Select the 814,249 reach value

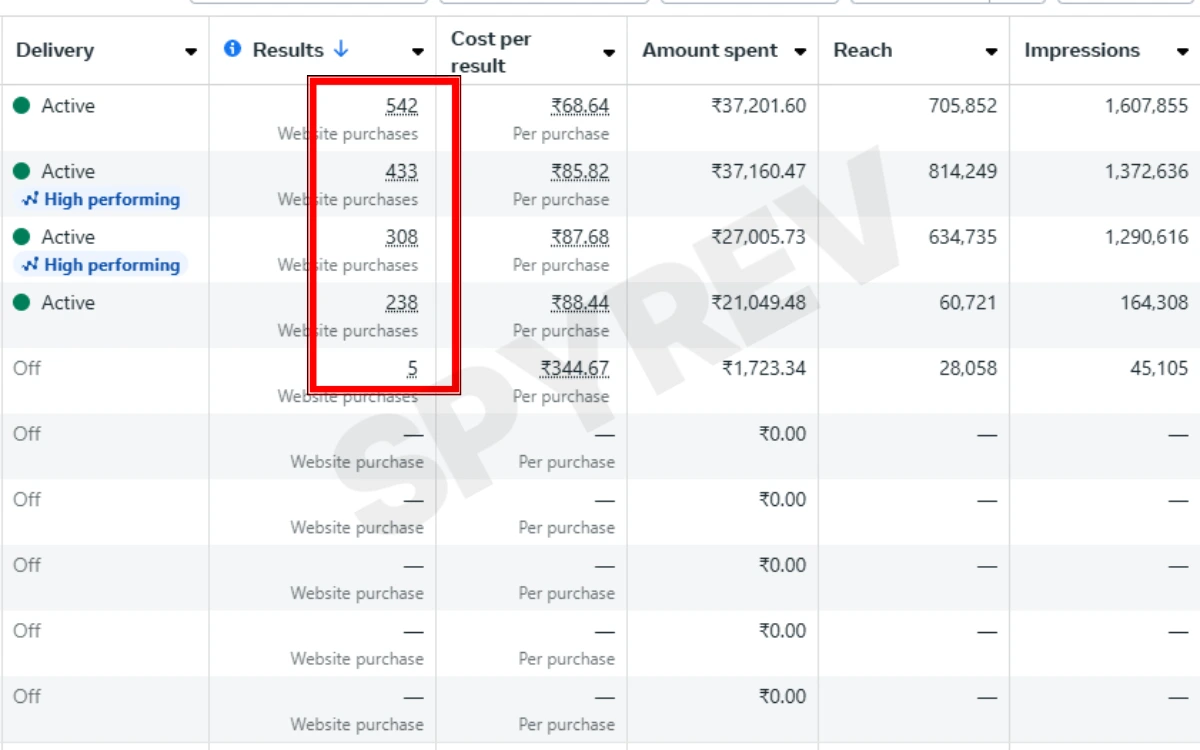[962, 172]
